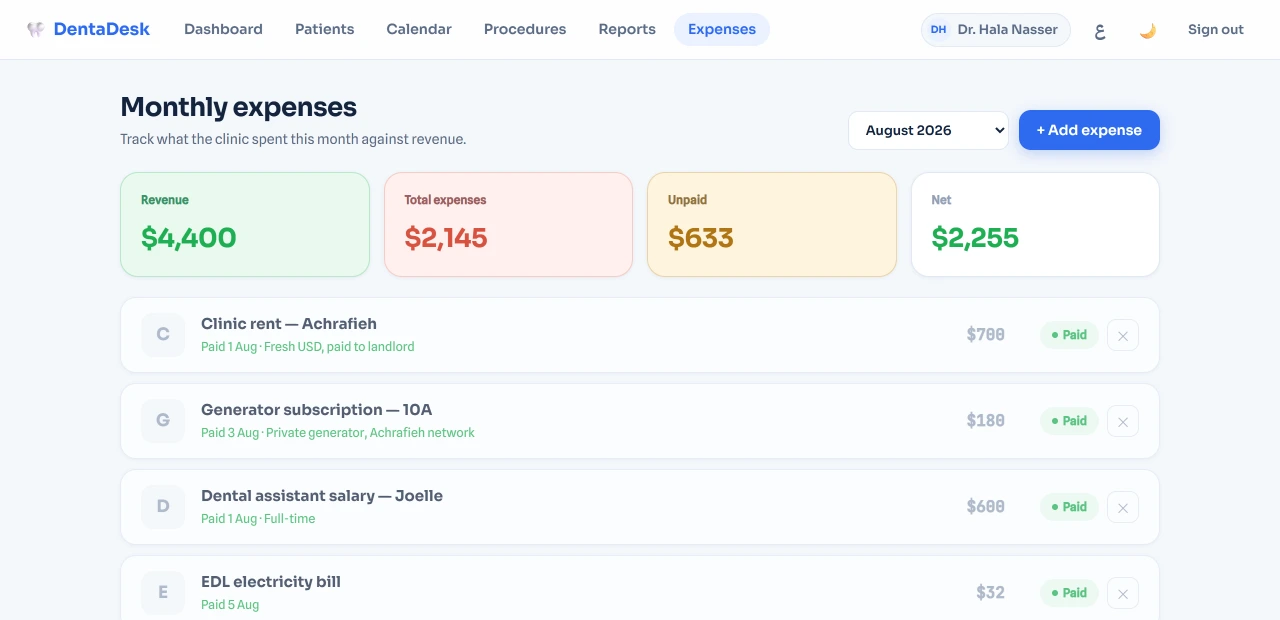The image size is (1280, 620).
Task: Toggle Paid status for Dental assistant salary
Action: pyautogui.click(x=1069, y=507)
